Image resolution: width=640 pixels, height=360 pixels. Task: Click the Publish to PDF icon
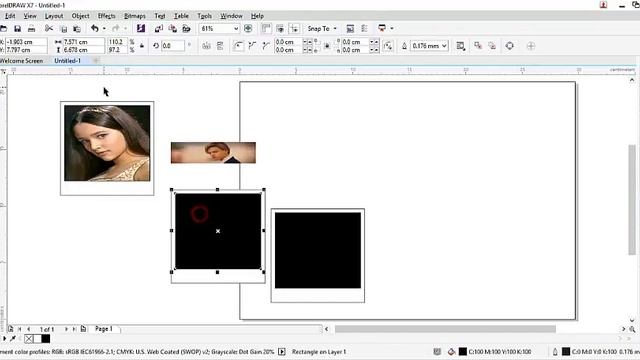[187, 29]
